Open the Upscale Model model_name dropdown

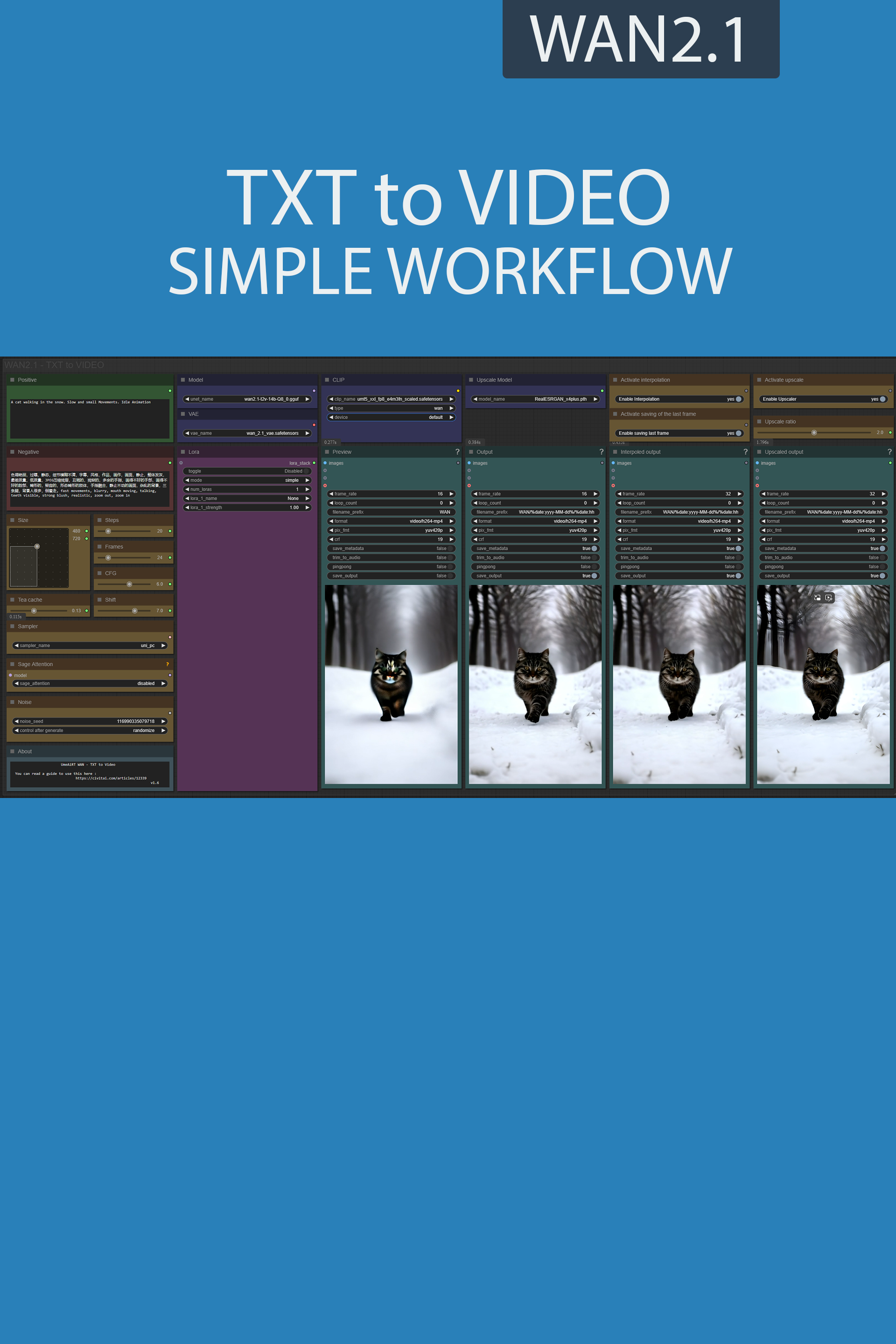[x=535, y=399]
